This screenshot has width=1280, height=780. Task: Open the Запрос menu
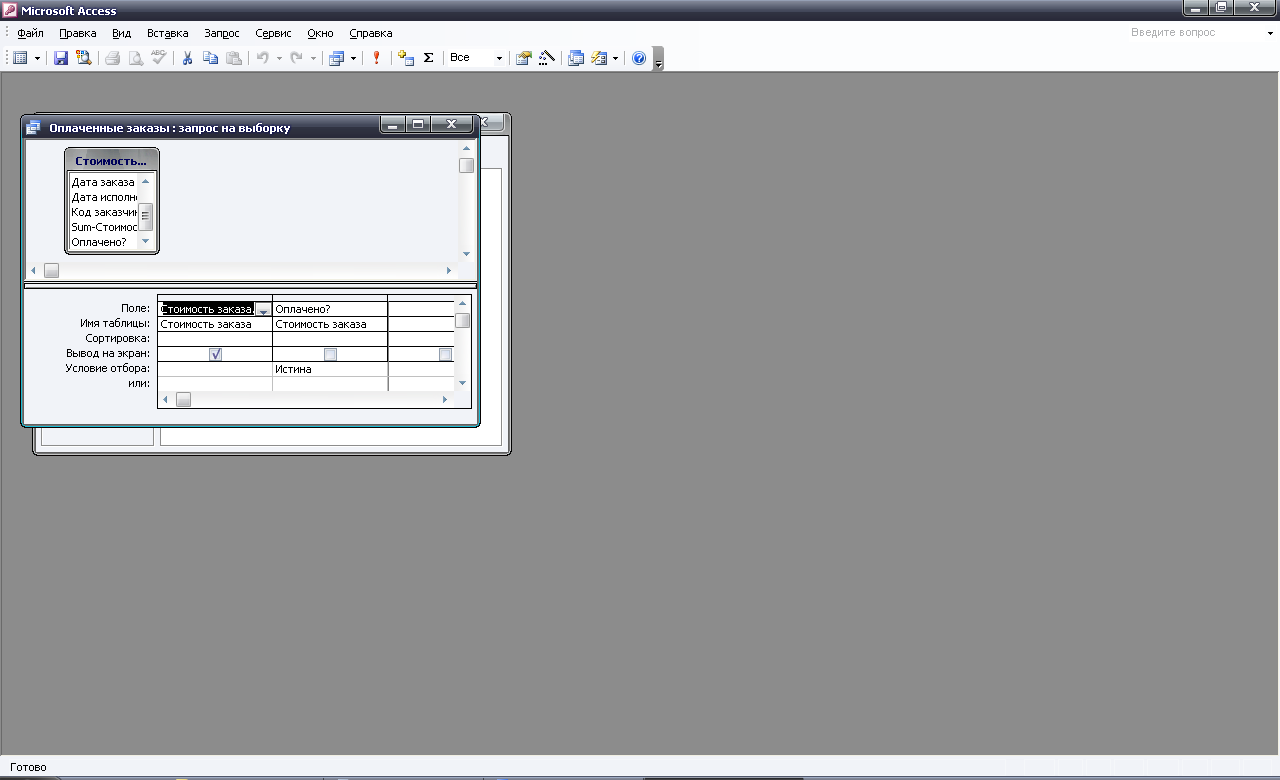point(222,33)
